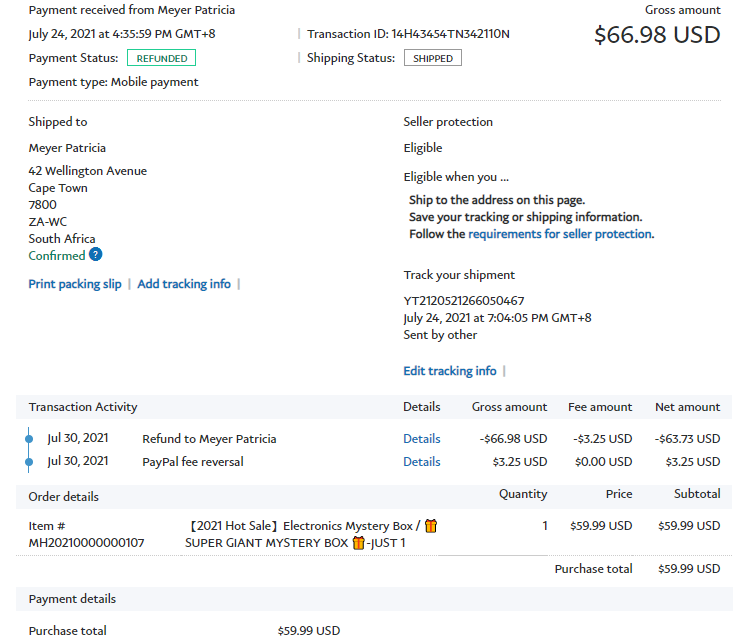The width and height of the screenshot is (741, 640).
Task: Open the Print packing slip link
Action: 75,284
